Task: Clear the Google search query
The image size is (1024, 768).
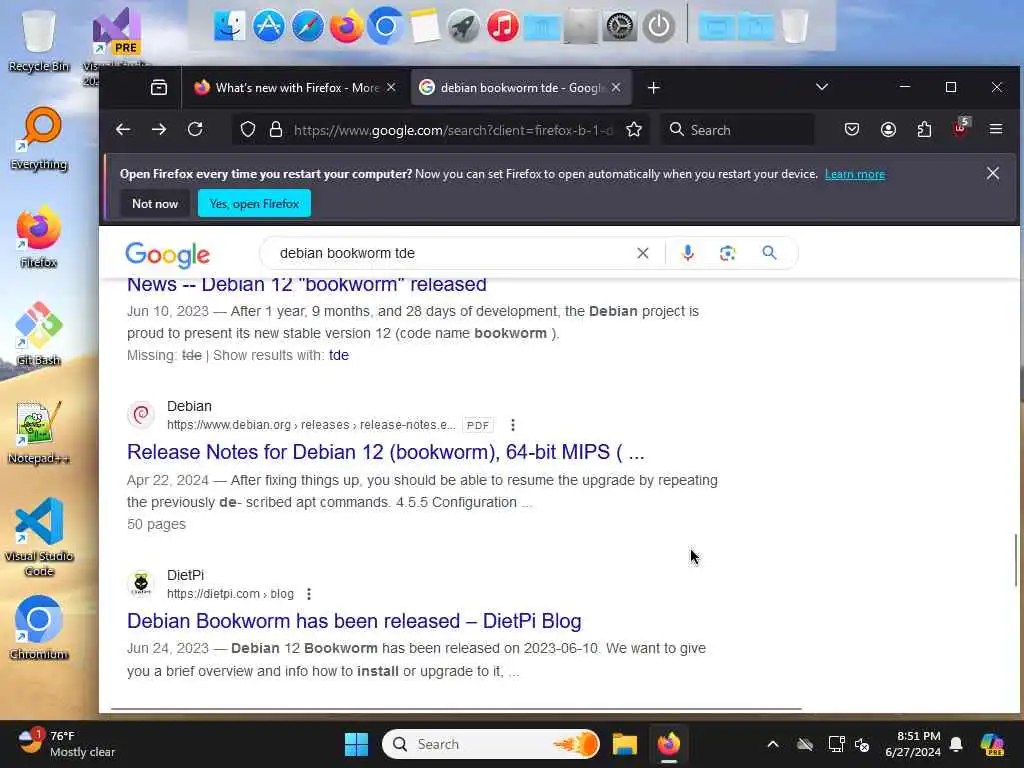Action: [643, 253]
